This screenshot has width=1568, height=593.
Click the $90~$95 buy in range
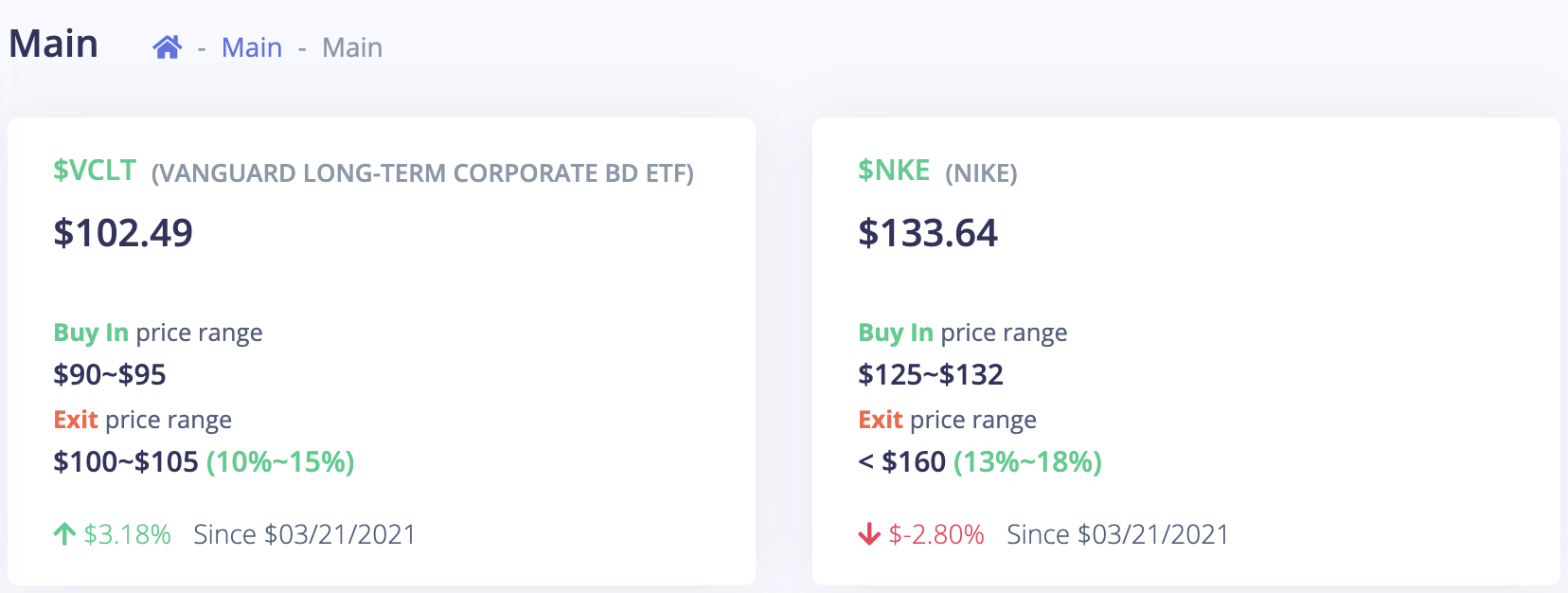(110, 375)
